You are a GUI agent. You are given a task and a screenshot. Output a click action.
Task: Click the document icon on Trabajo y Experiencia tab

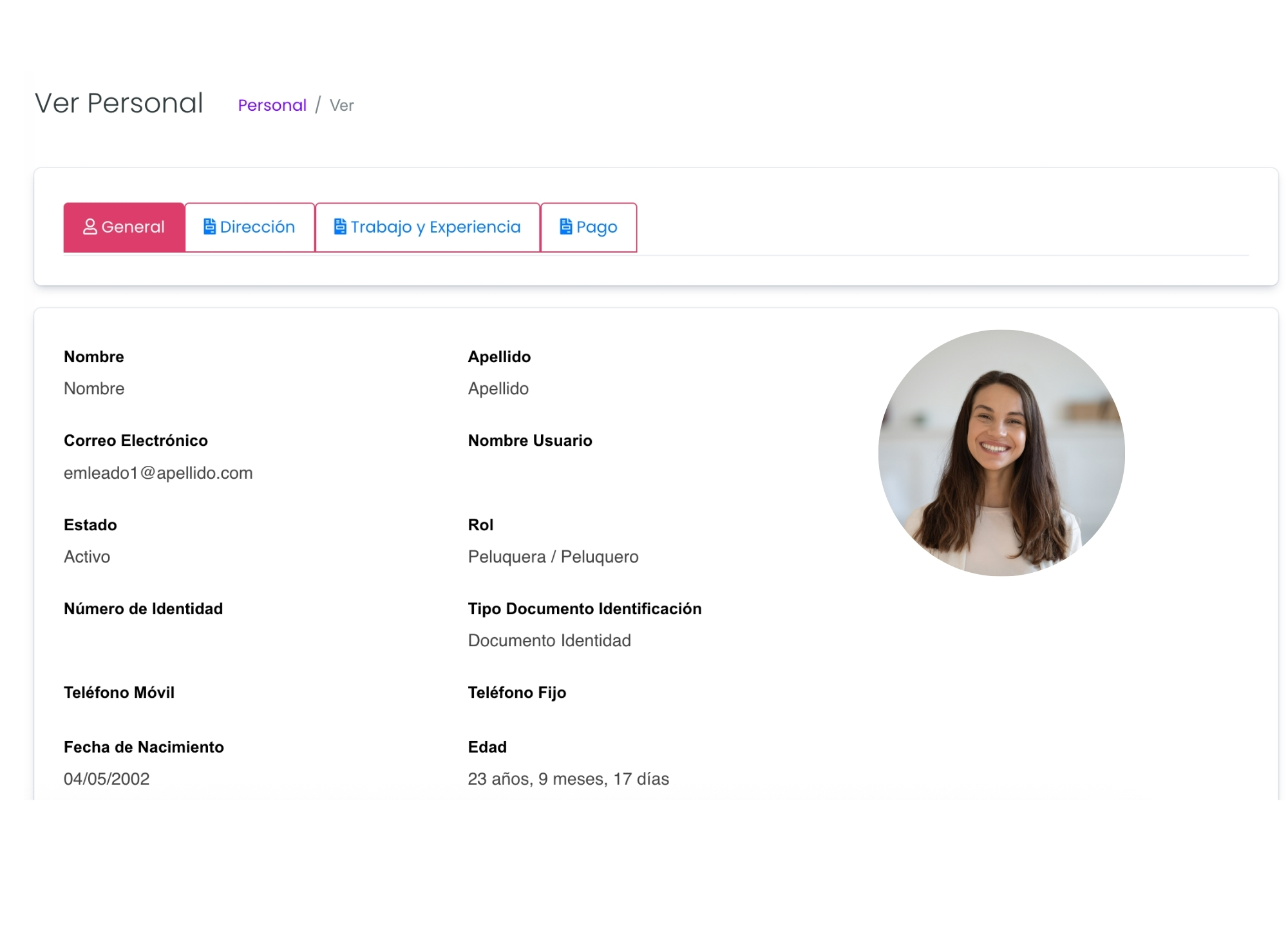point(339,226)
